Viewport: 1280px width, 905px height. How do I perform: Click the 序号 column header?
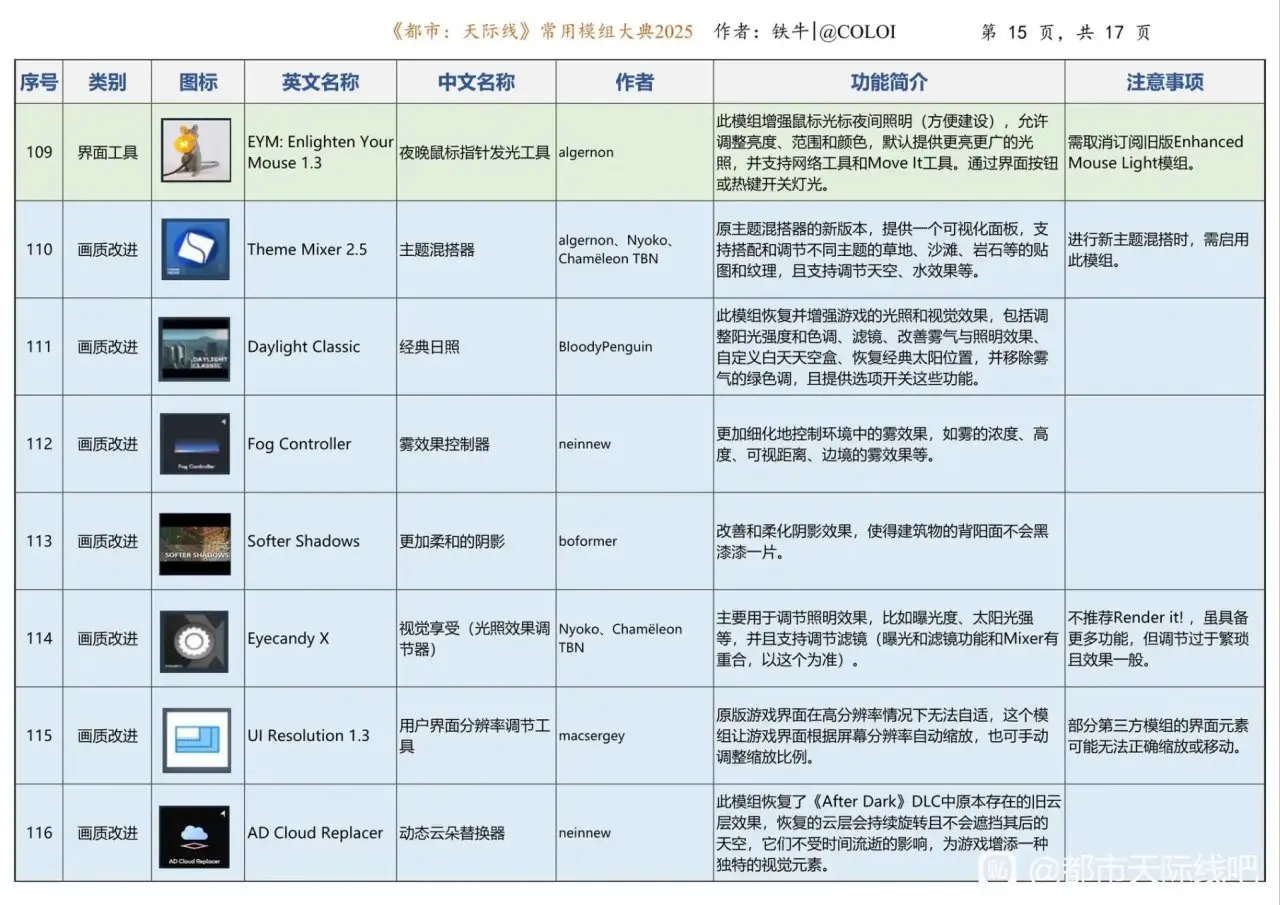pos(39,82)
